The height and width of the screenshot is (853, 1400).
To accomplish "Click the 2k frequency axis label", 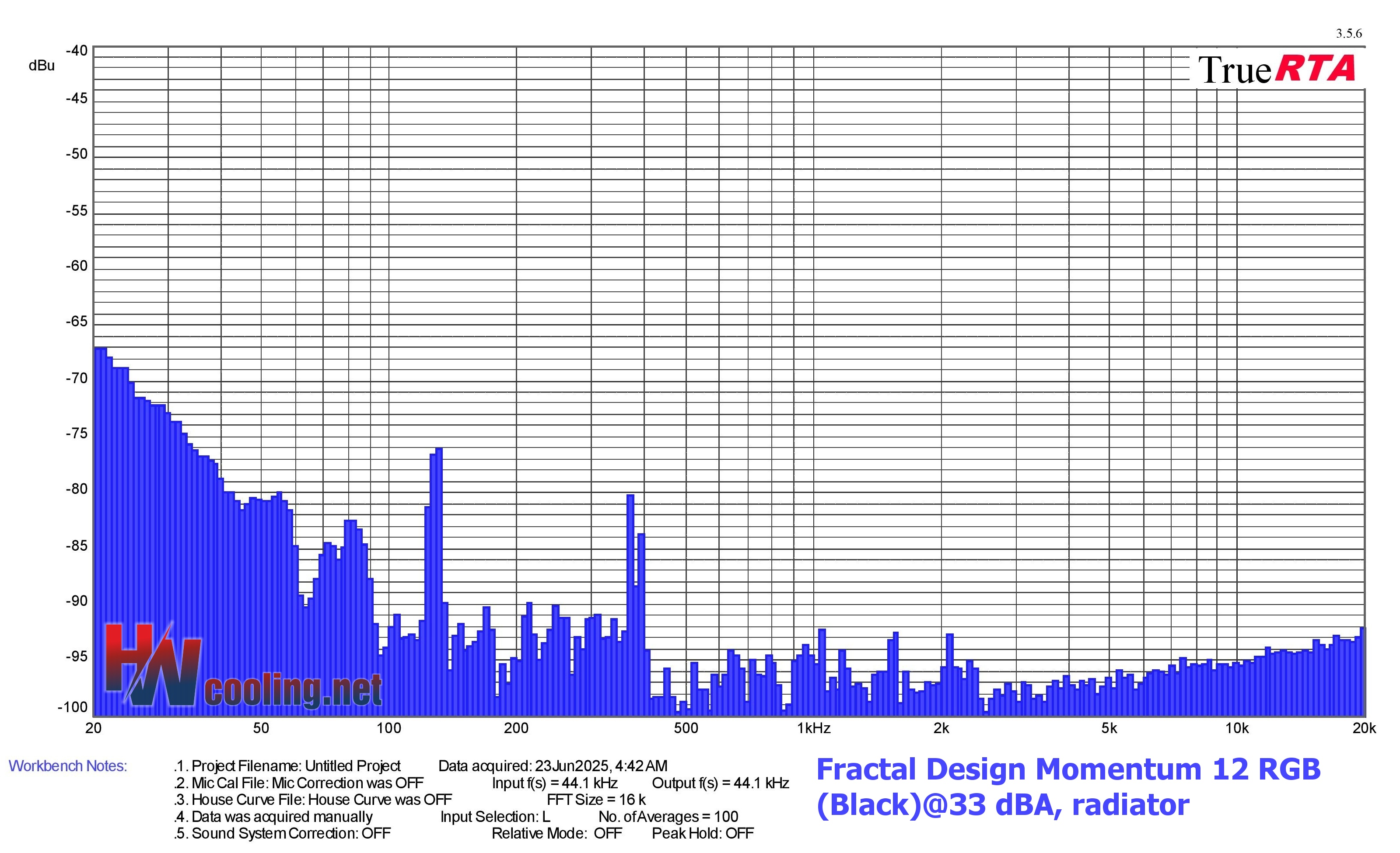I will pos(941,728).
